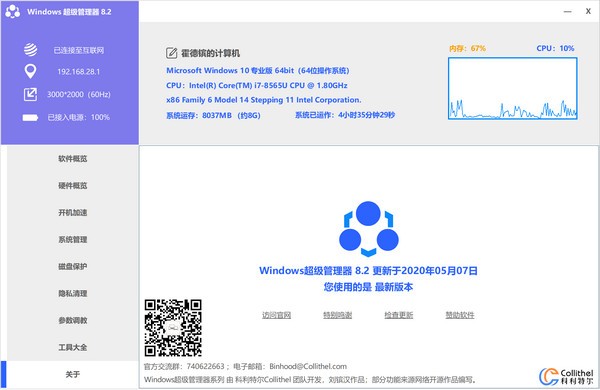Click the large blue three-circle logo
600x390 pixels.
[368, 228]
